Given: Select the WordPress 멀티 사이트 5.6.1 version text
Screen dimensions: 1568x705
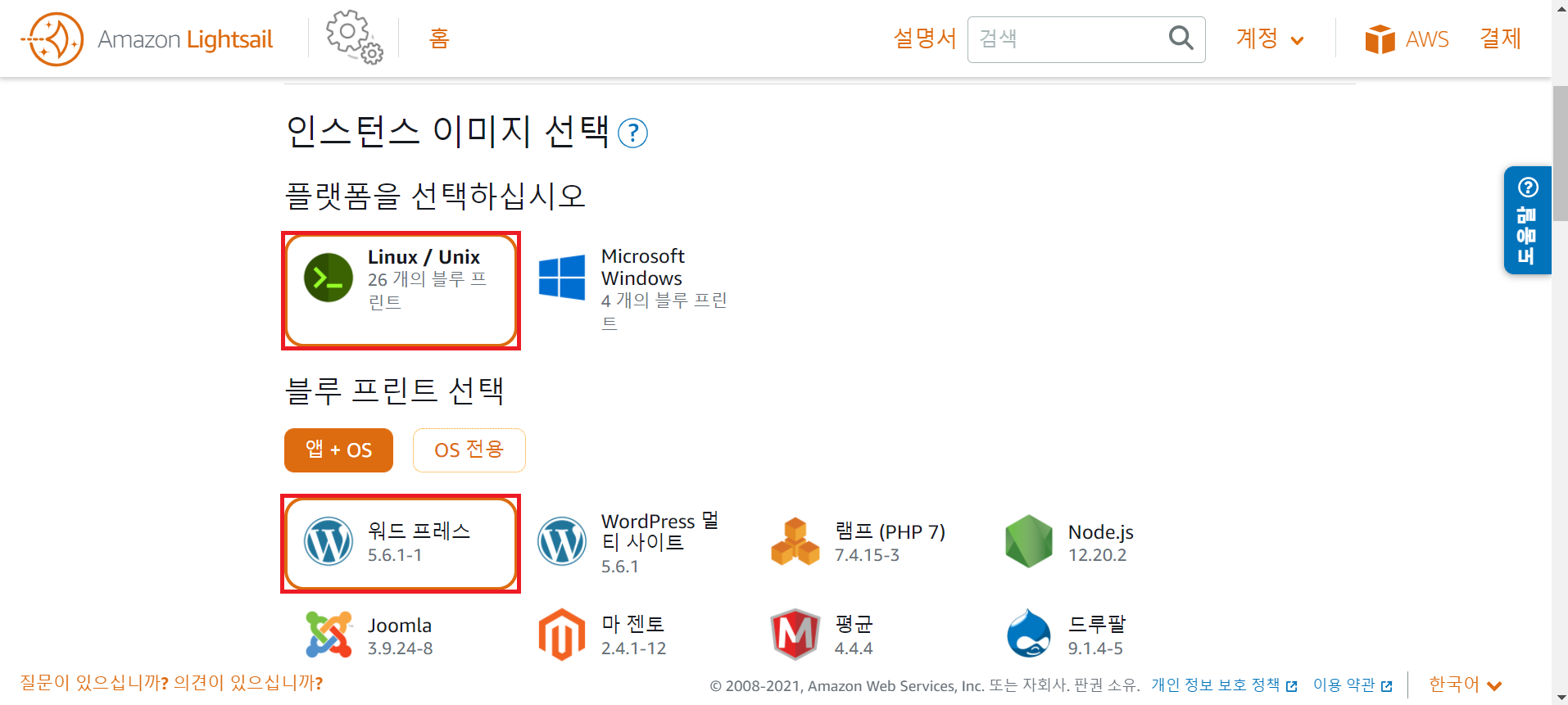Looking at the screenshot, I should pos(620,567).
